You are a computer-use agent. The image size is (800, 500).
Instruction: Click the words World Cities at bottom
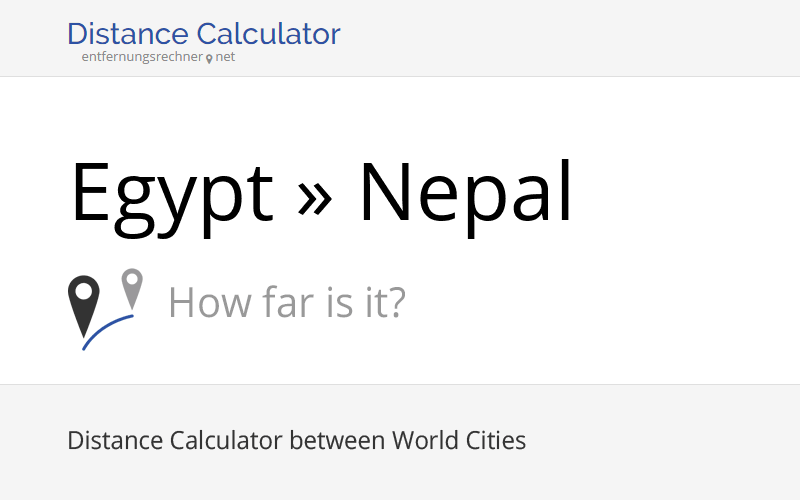[x=459, y=440]
